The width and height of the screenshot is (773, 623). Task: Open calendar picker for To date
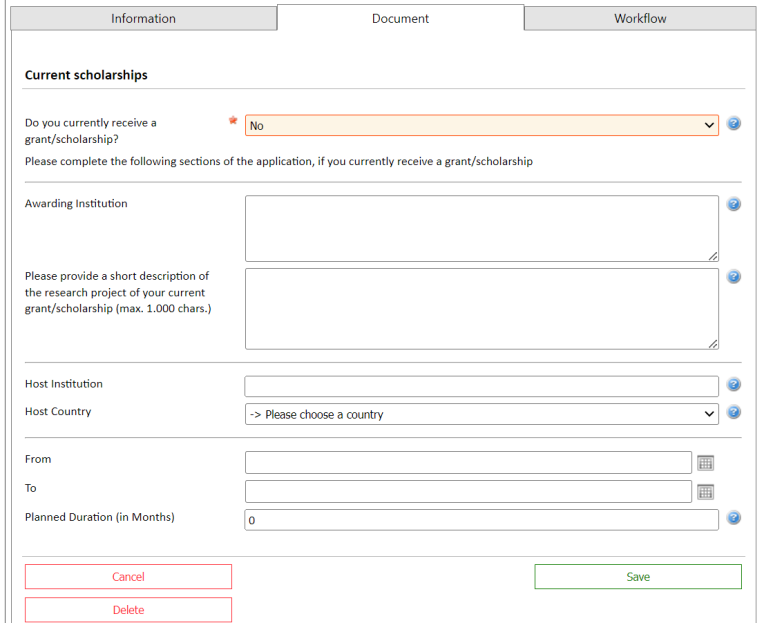(705, 492)
